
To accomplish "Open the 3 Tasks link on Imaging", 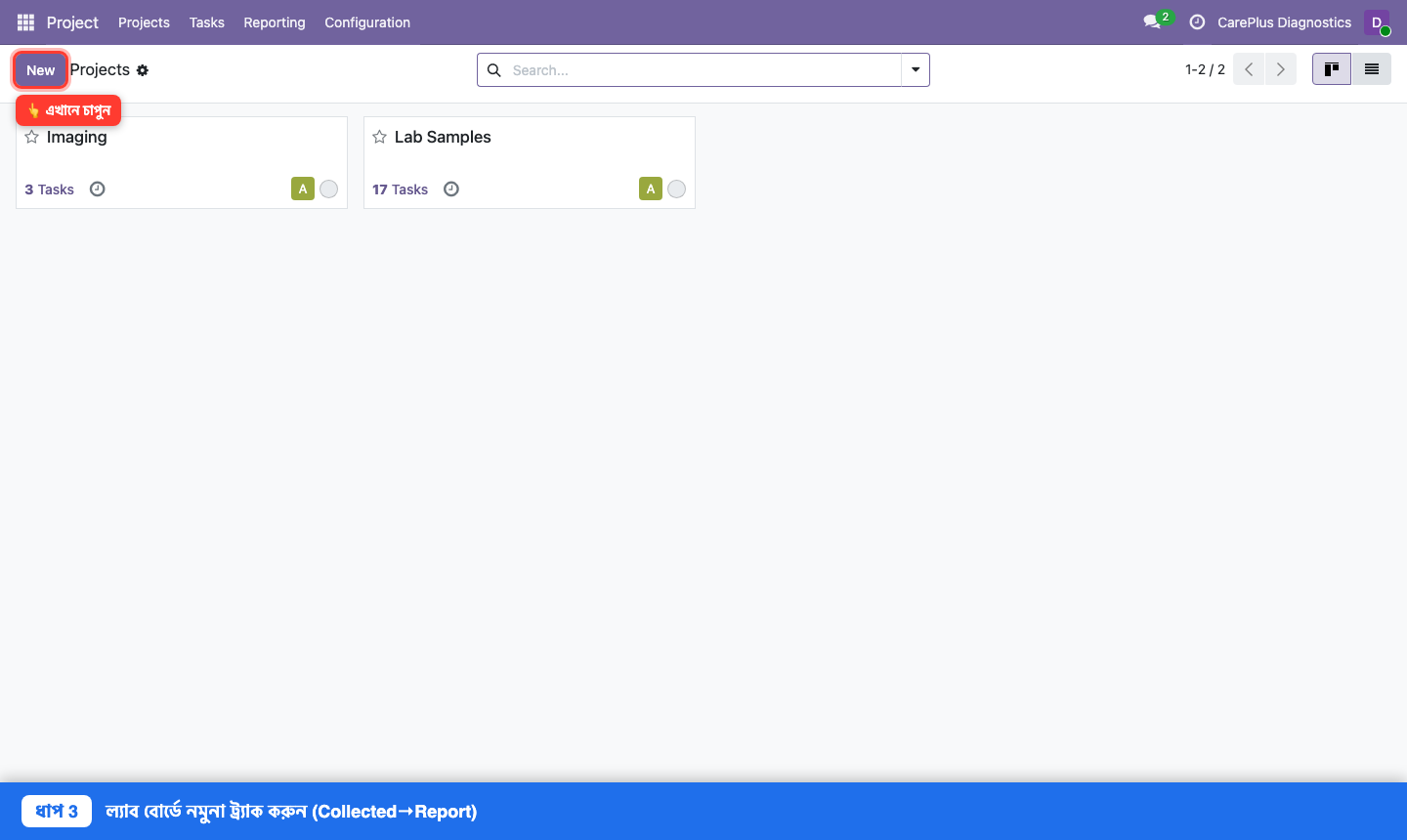I will click(50, 189).
